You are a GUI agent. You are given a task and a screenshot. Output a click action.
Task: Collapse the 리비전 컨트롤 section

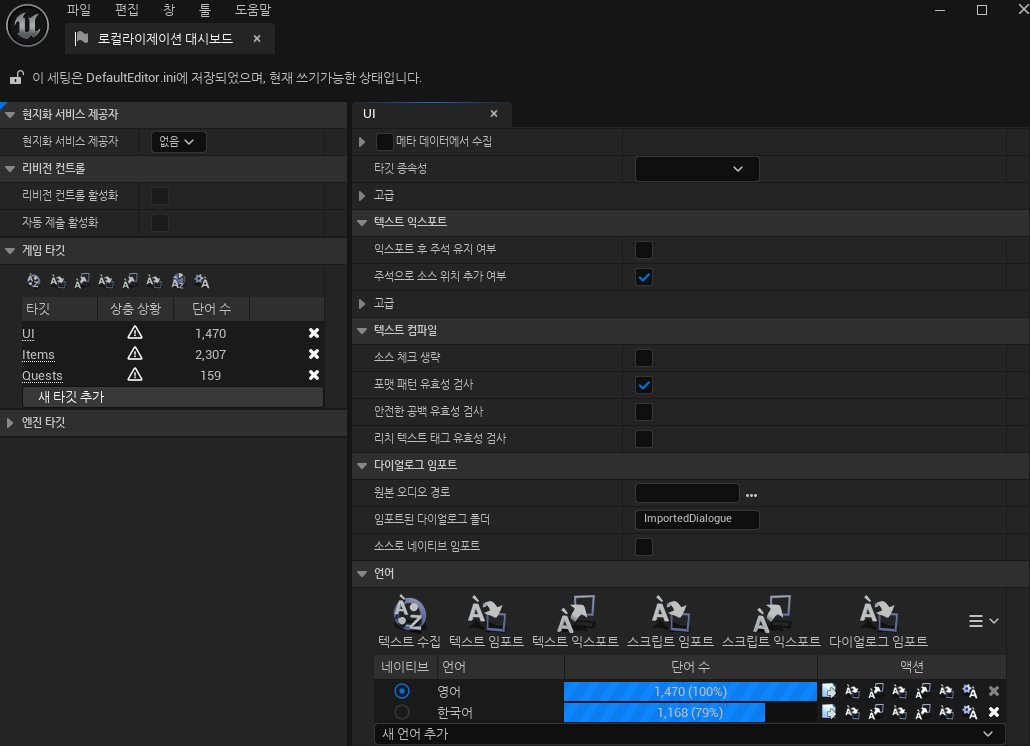[x=10, y=169]
